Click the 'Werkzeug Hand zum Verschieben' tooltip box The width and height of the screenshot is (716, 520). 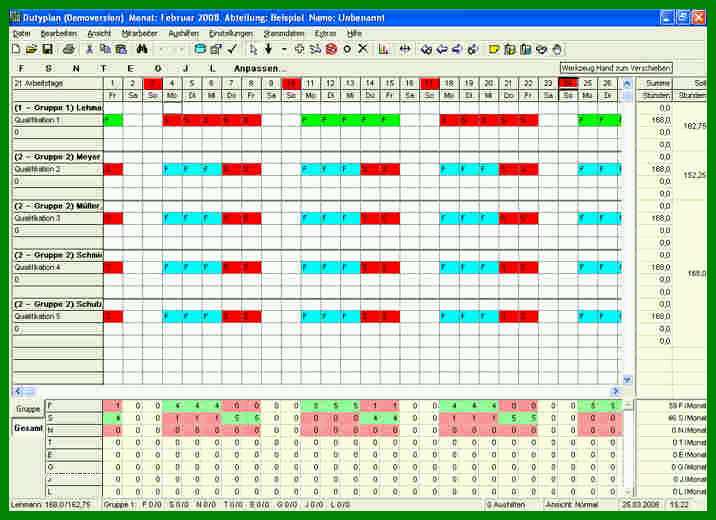click(x=616, y=68)
